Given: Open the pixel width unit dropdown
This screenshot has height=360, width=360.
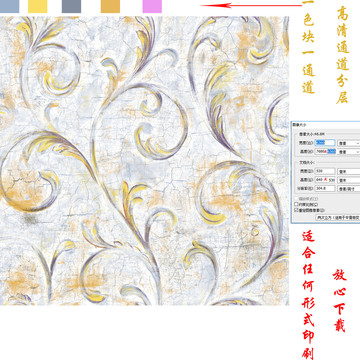Looking at the screenshot, I should click(349, 143).
